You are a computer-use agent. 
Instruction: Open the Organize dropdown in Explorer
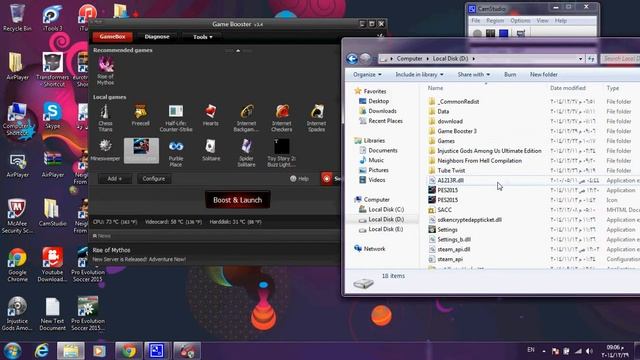click(367, 75)
